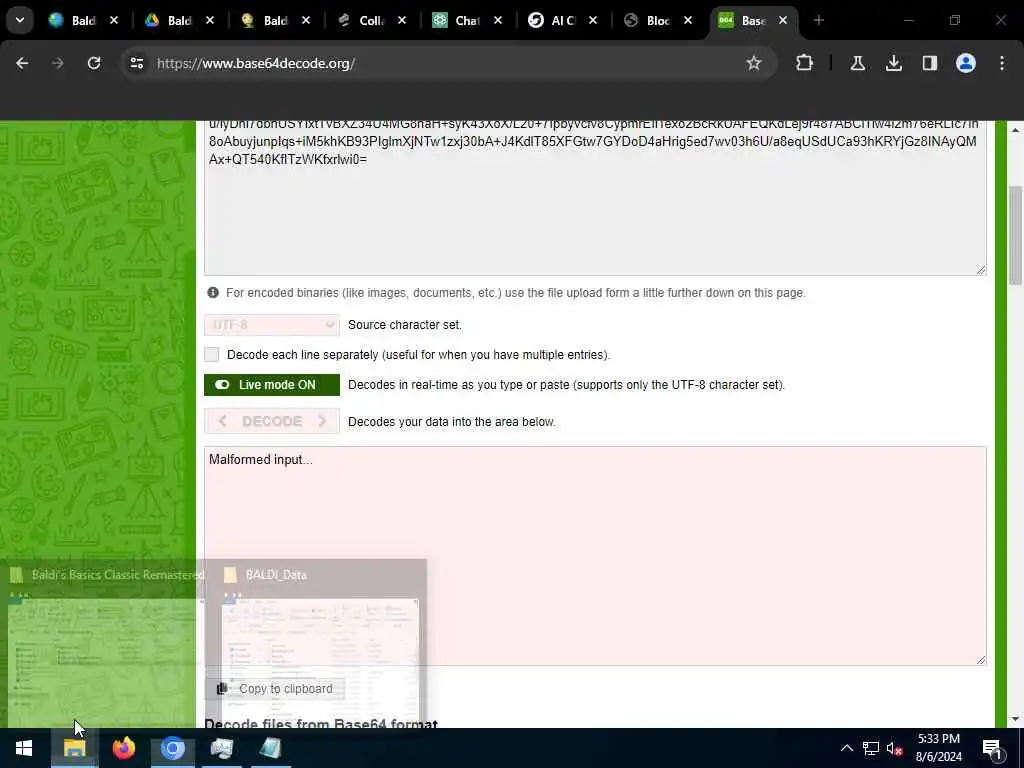Open the notification center icon
The width and height of the screenshot is (1024, 768).
(991, 748)
